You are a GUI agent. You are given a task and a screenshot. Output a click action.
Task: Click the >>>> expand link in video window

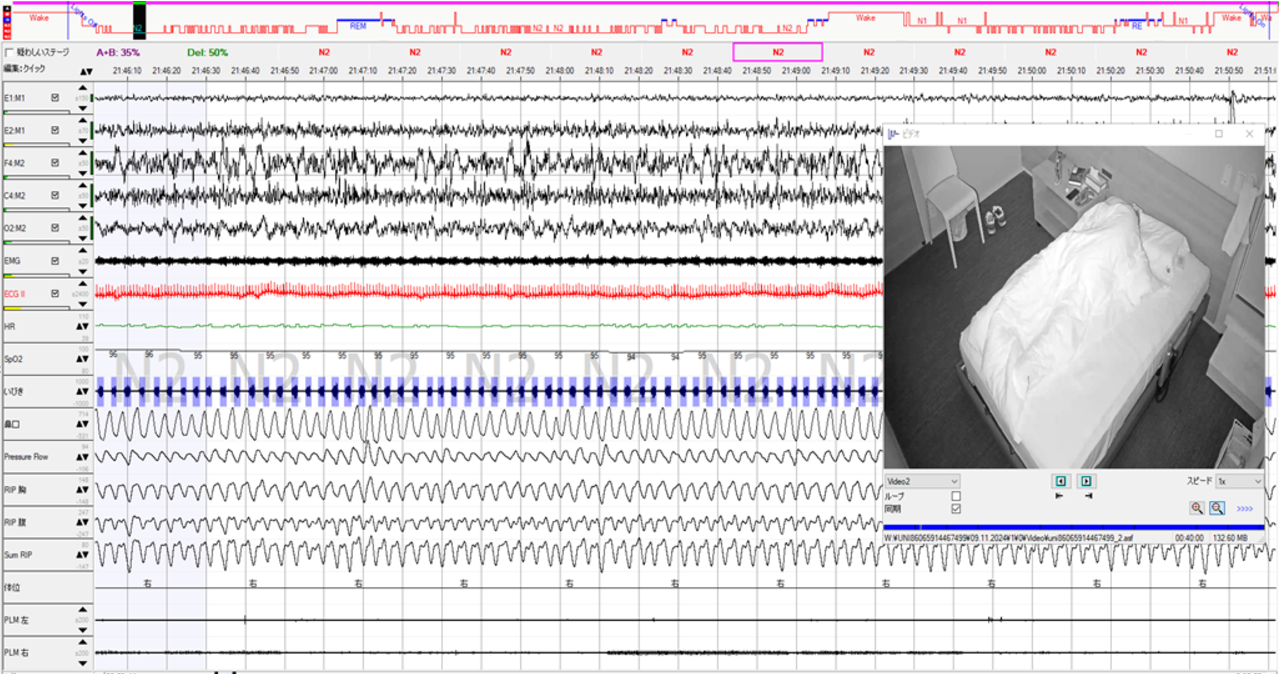pos(1245,509)
